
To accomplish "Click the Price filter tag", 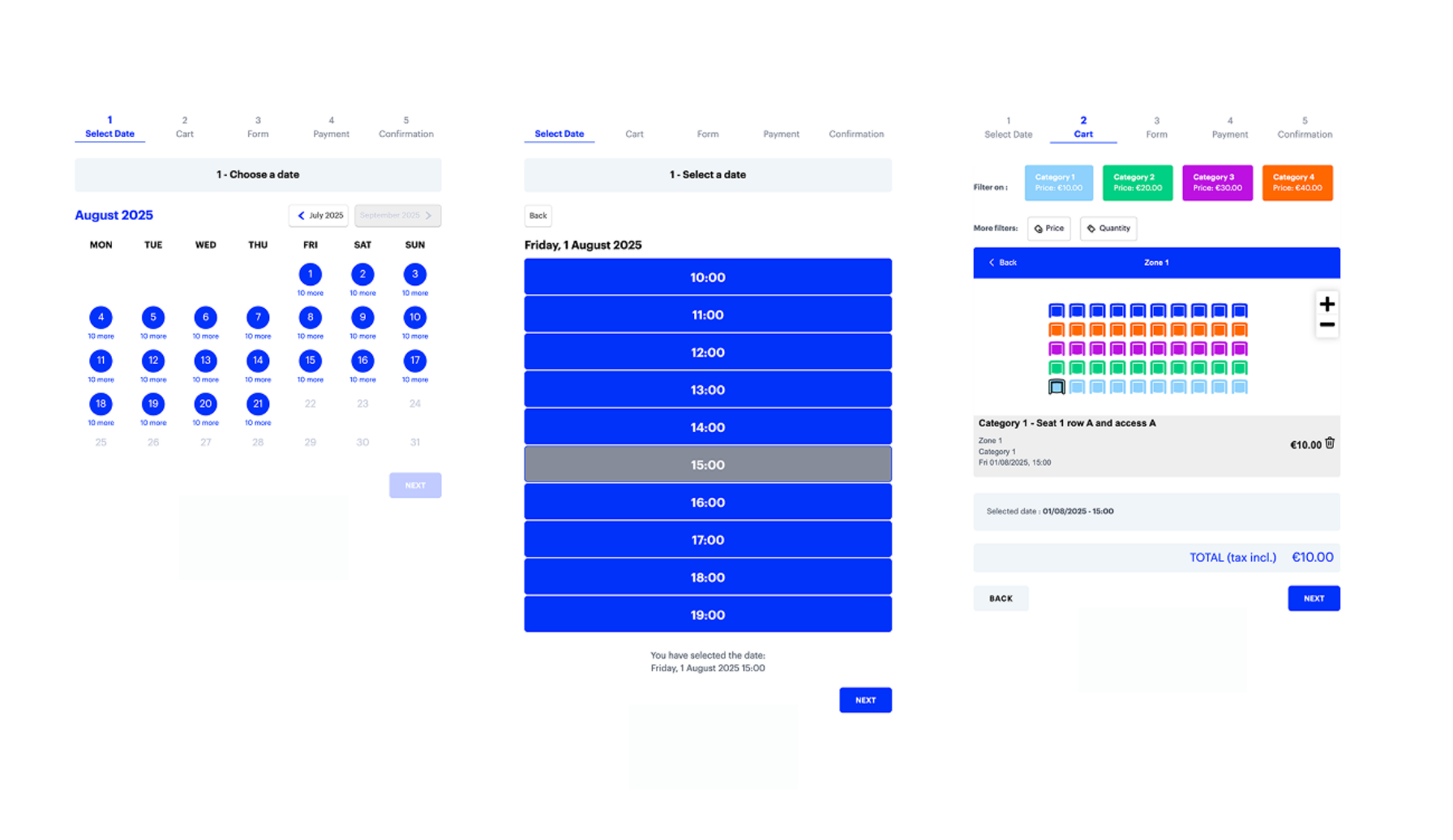I will [1048, 229].
